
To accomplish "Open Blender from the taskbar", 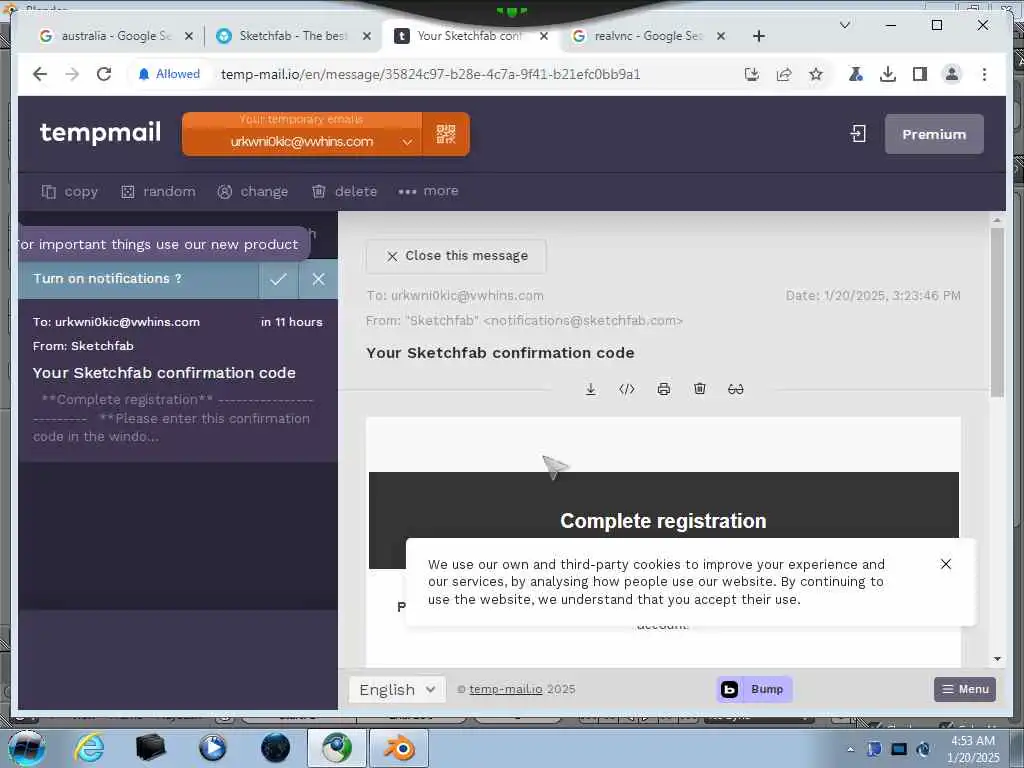I will click(400, 748).
